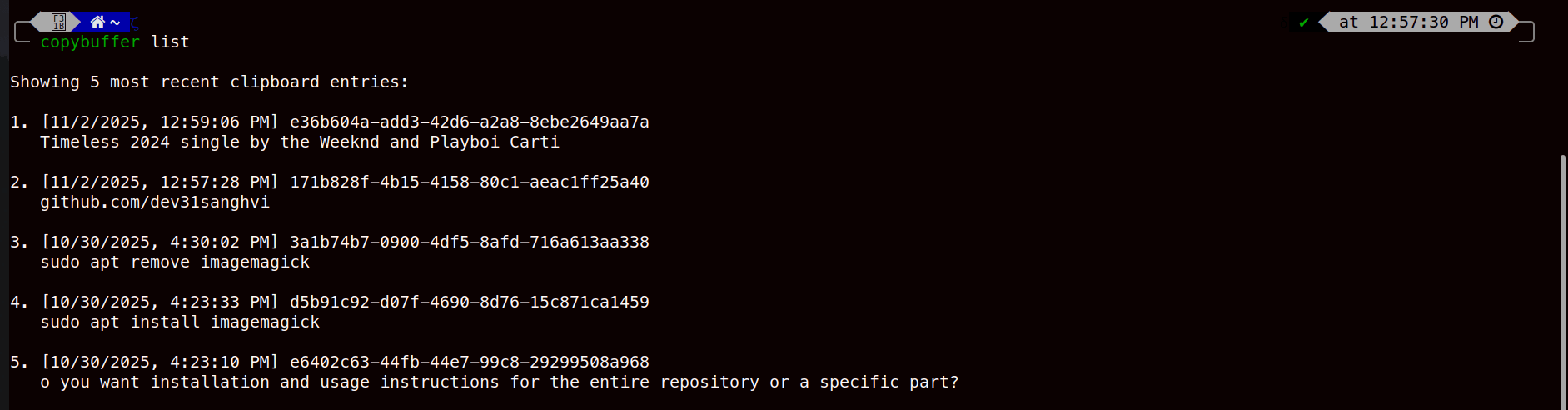Click the github.com/dev31sanghvi link text
Screen dimensions: 1568x410
(x=155, y=202)
